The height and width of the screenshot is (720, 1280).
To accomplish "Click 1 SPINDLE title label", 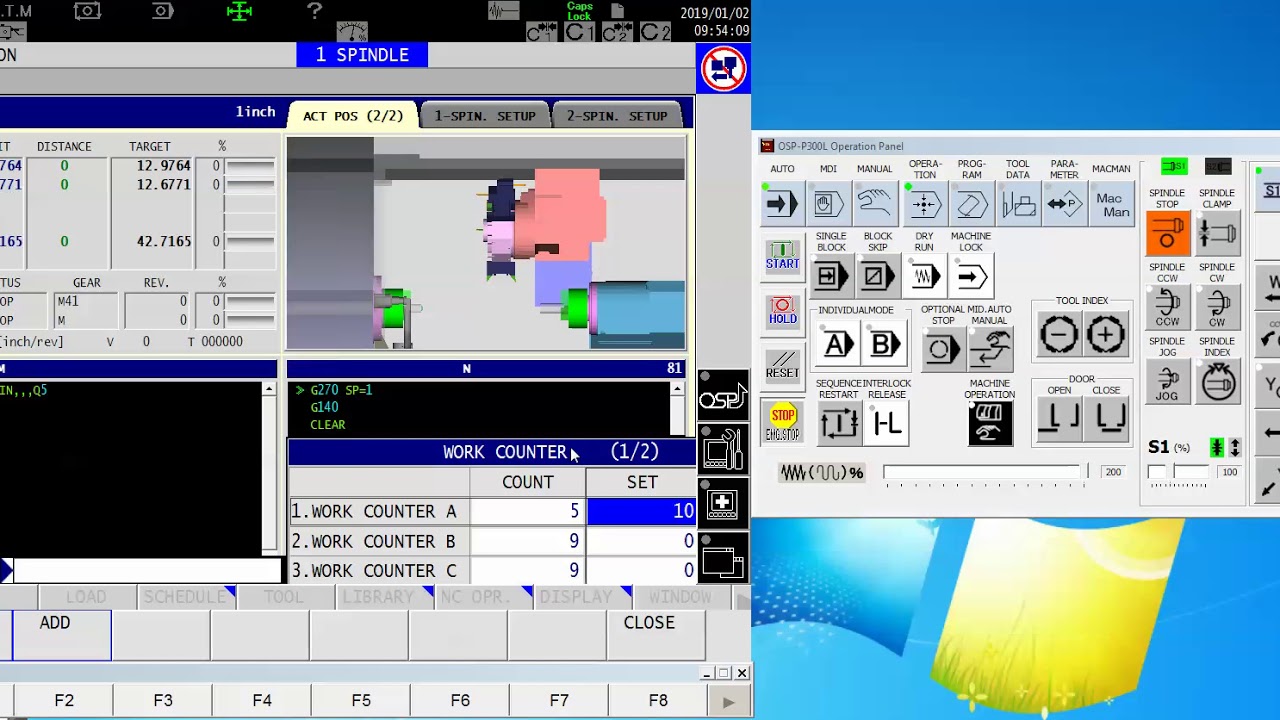I will pyautogui.click(x=362, y=55).
